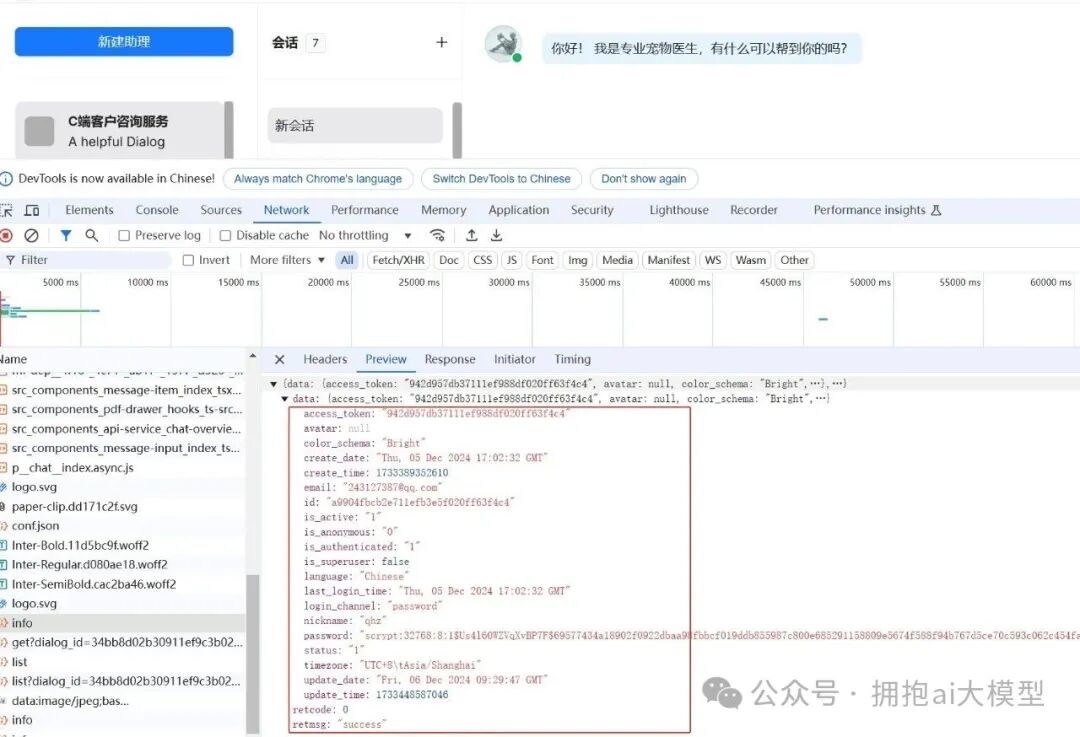Click the search magnifier icon
The width and height of the screenshot is (1080, 737).
point(89,235)
